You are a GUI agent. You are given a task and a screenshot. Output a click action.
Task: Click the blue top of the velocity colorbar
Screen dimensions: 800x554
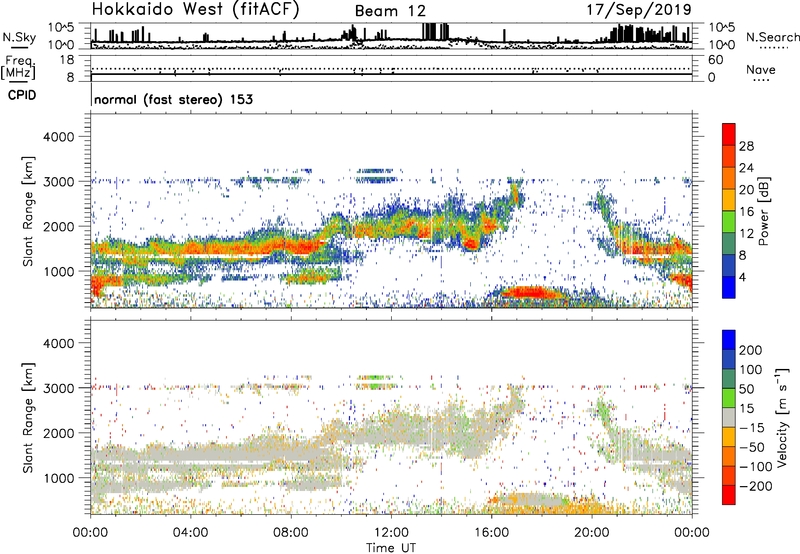coord(729,339)
